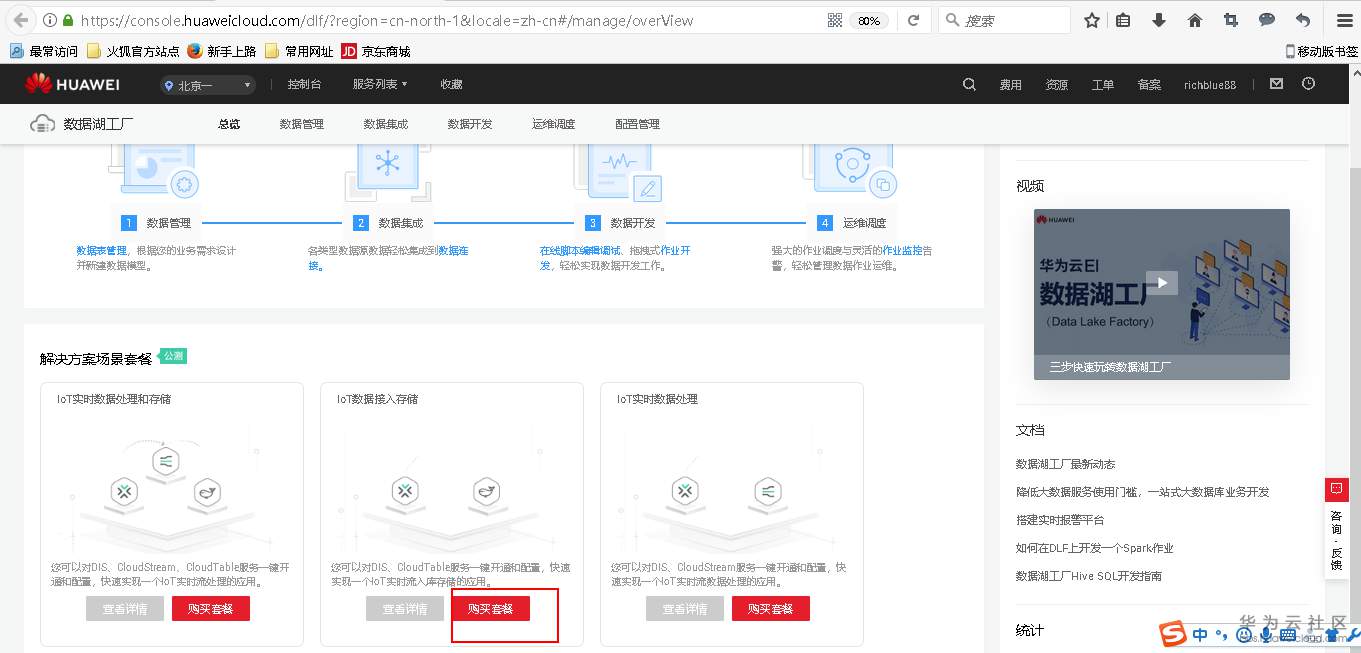Click the clock history icon in the top bar
The height and width of the screenshot is (653, 1361).
pos(1308,84)
